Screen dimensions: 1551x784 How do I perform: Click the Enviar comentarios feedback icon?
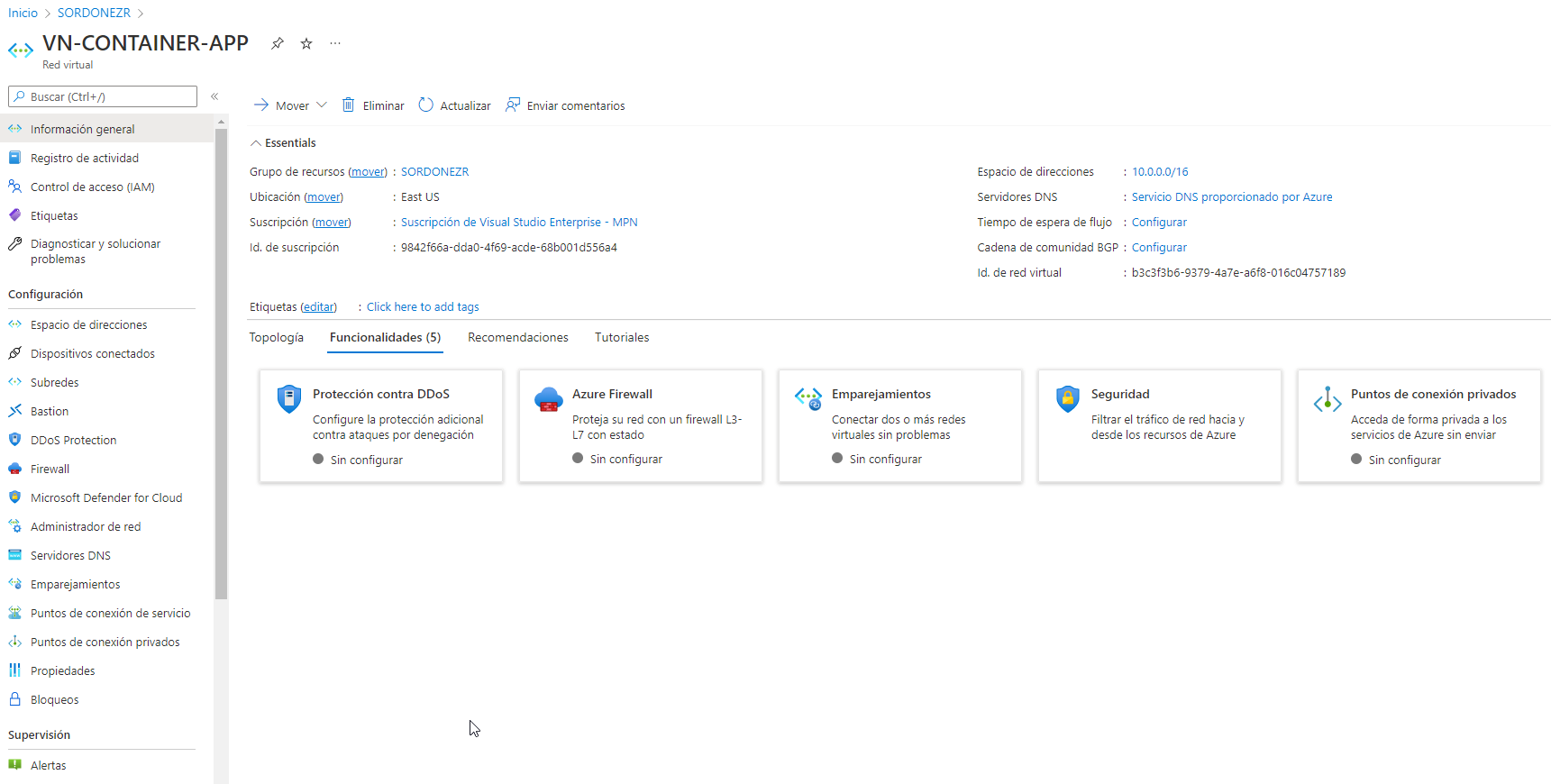pos(513,105)
